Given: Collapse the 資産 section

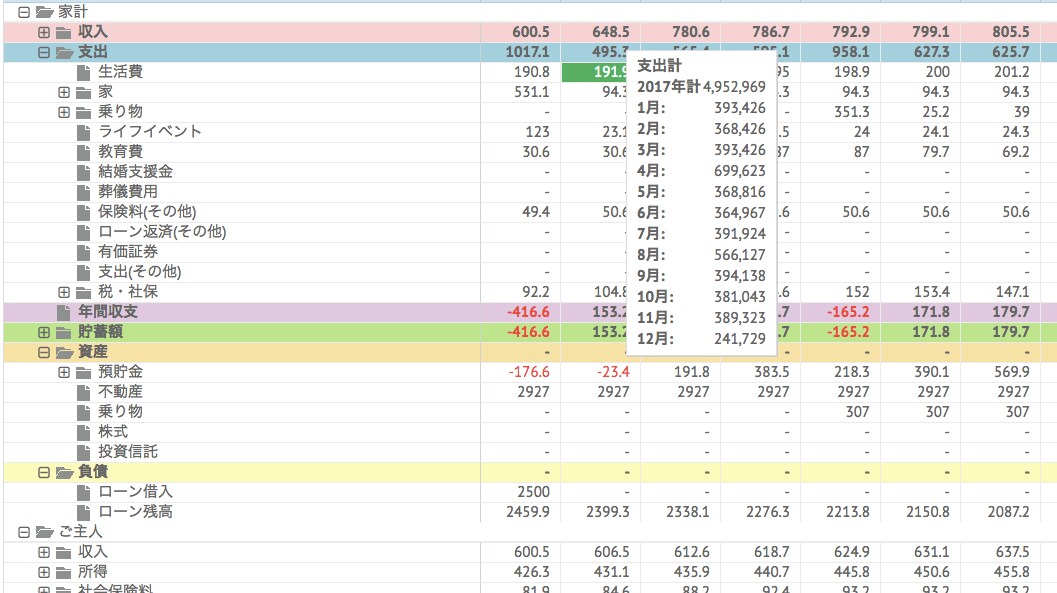Looking at the screenshot, I should [44, 352].
